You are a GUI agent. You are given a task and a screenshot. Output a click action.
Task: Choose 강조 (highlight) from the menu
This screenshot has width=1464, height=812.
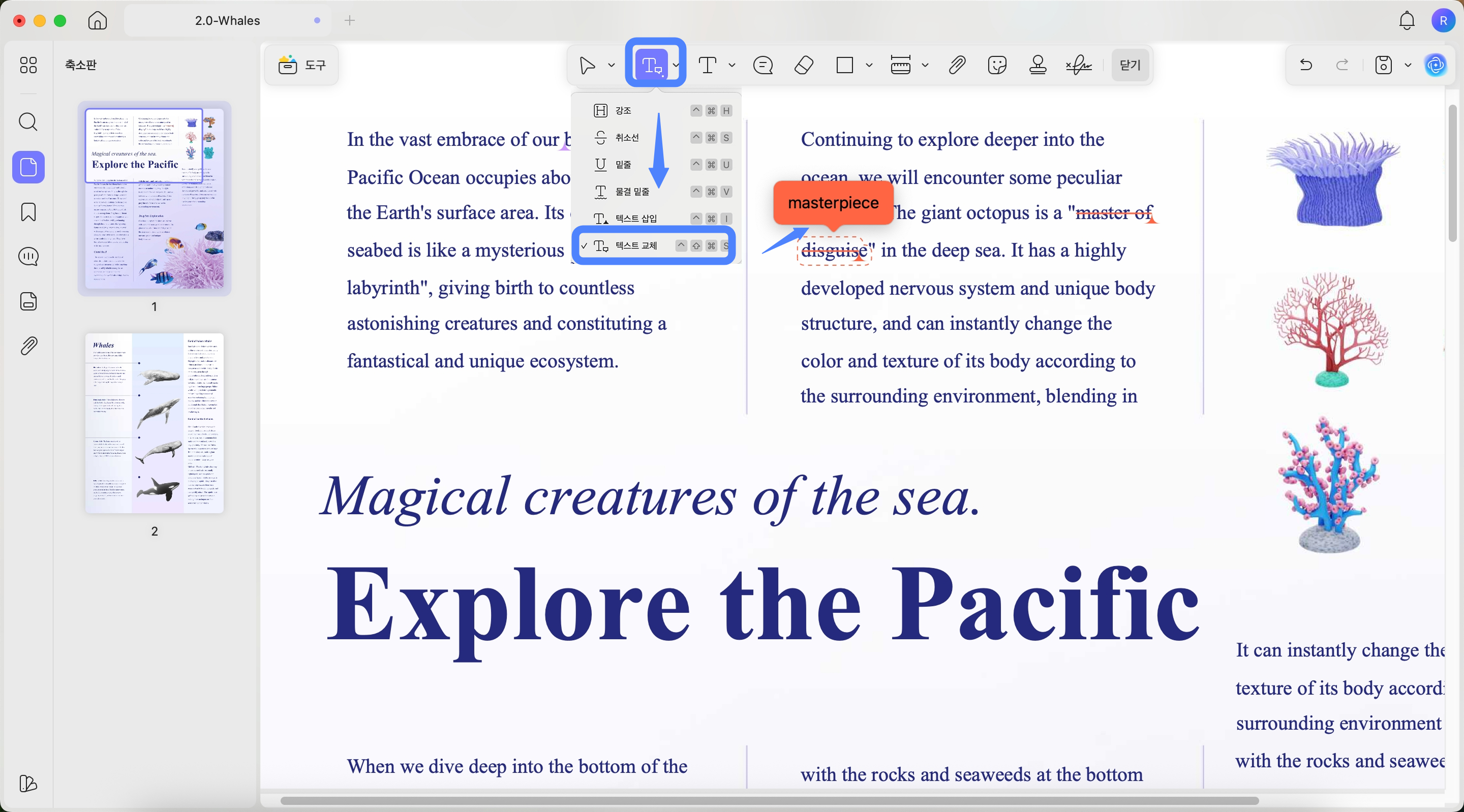click(656, 110)
